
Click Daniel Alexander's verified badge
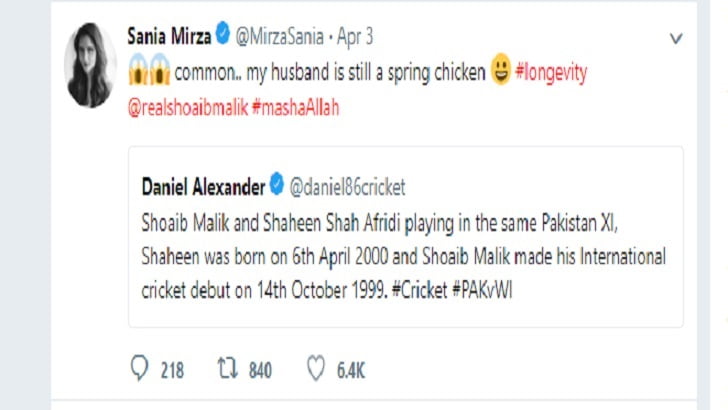276,186
